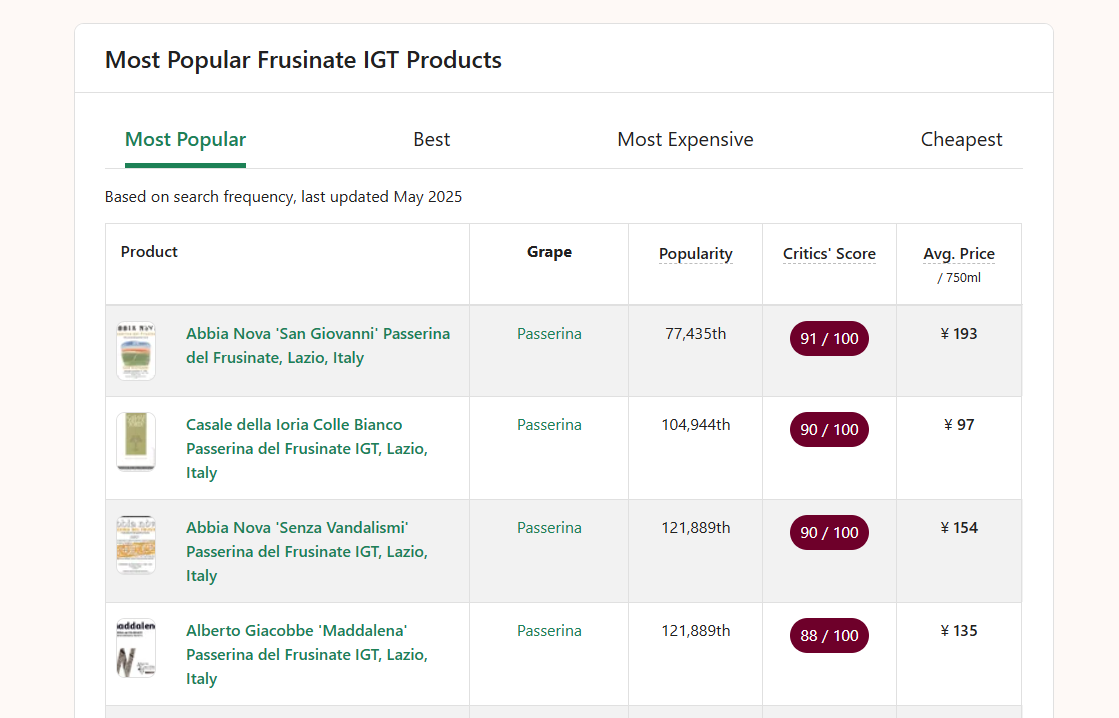Click the Popularity column header

[x=695, y=254]
